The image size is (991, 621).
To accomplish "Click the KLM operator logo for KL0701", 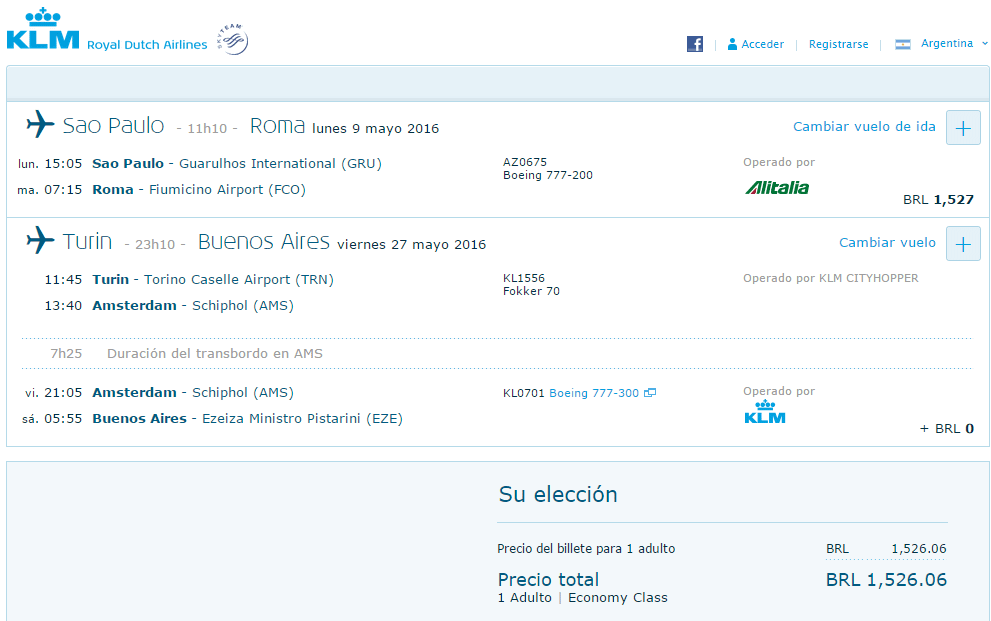I will click(x=765, y=411).
